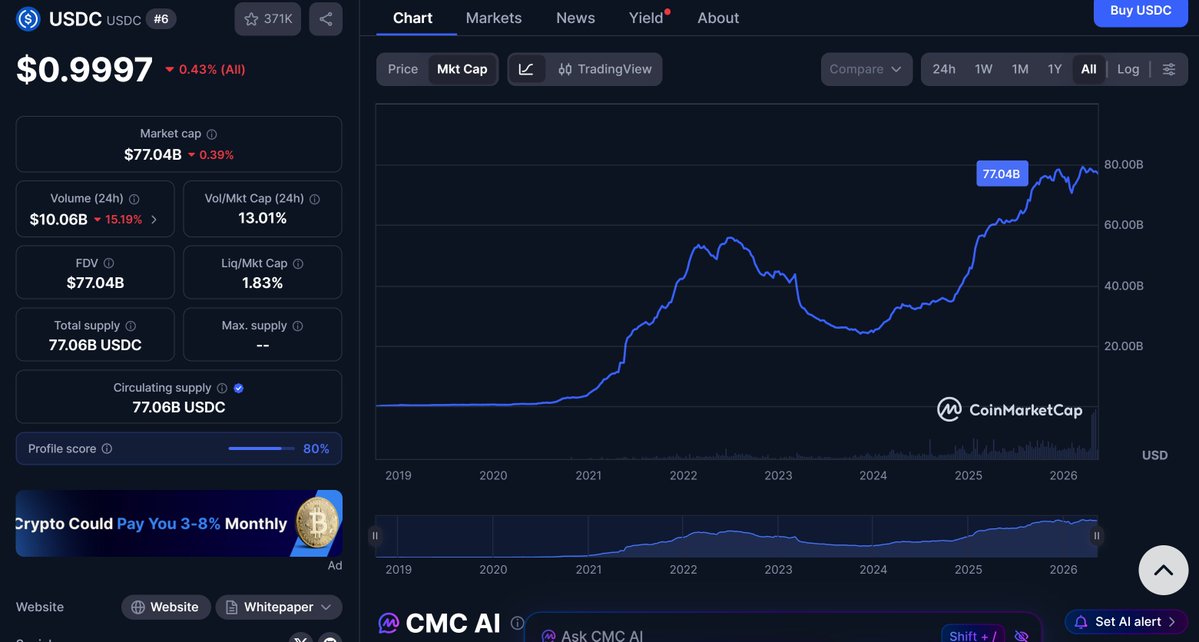The width and height of the screenshot is (1199, 642).
Task: Switch to TradingView chart
Action: point(605,69)
